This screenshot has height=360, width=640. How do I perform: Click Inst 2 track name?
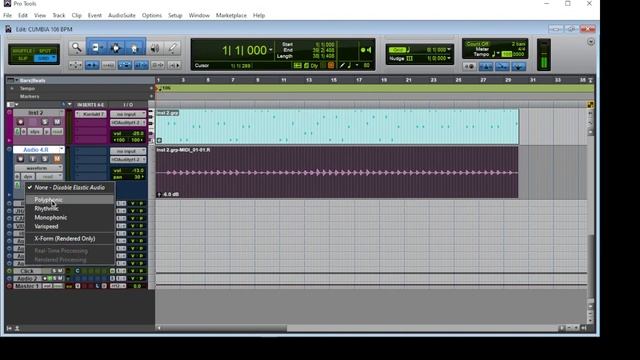coord(36,113)
